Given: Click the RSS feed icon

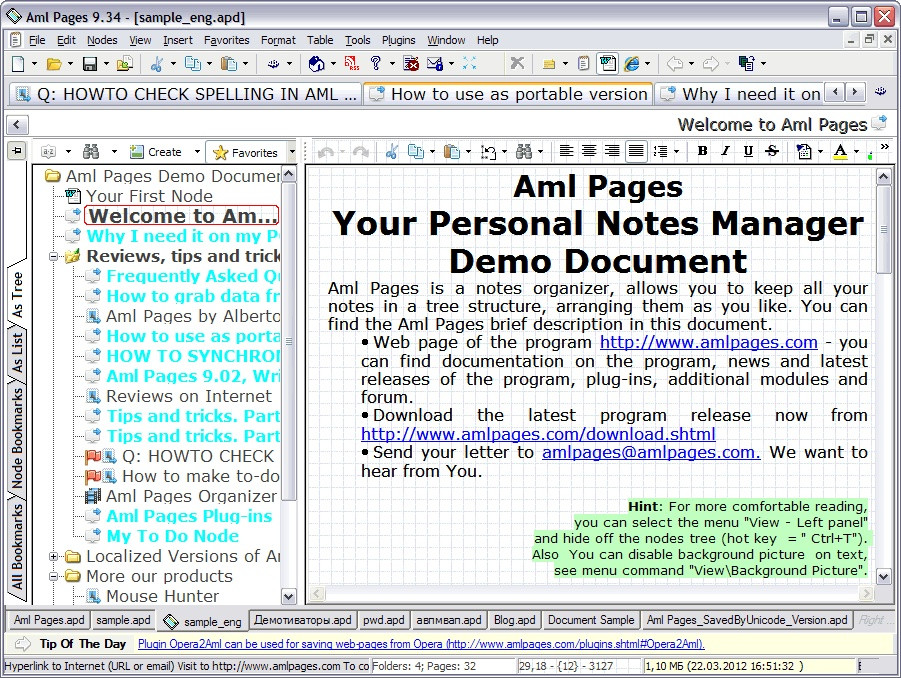Looking at the screenshot, I should (x=352, y=63).
